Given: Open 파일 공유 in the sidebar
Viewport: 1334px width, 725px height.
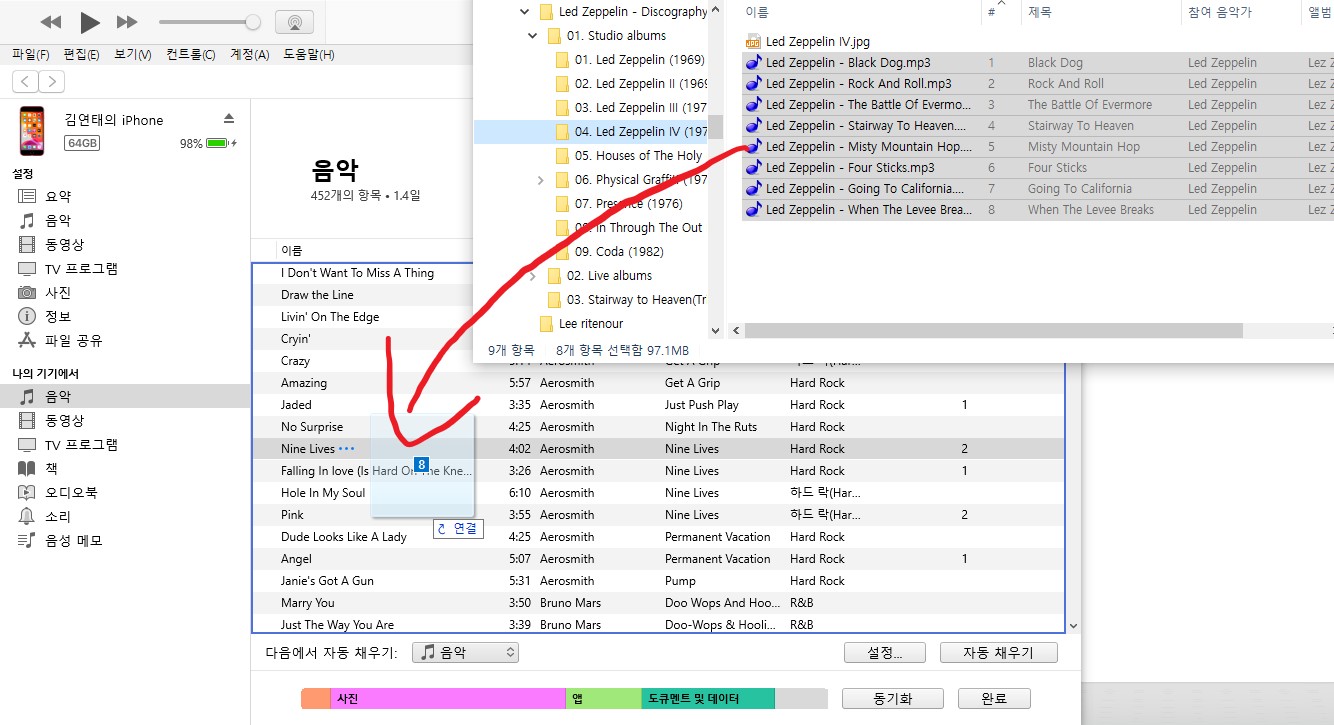Looking at the screenshot, I should click(73, 341).
